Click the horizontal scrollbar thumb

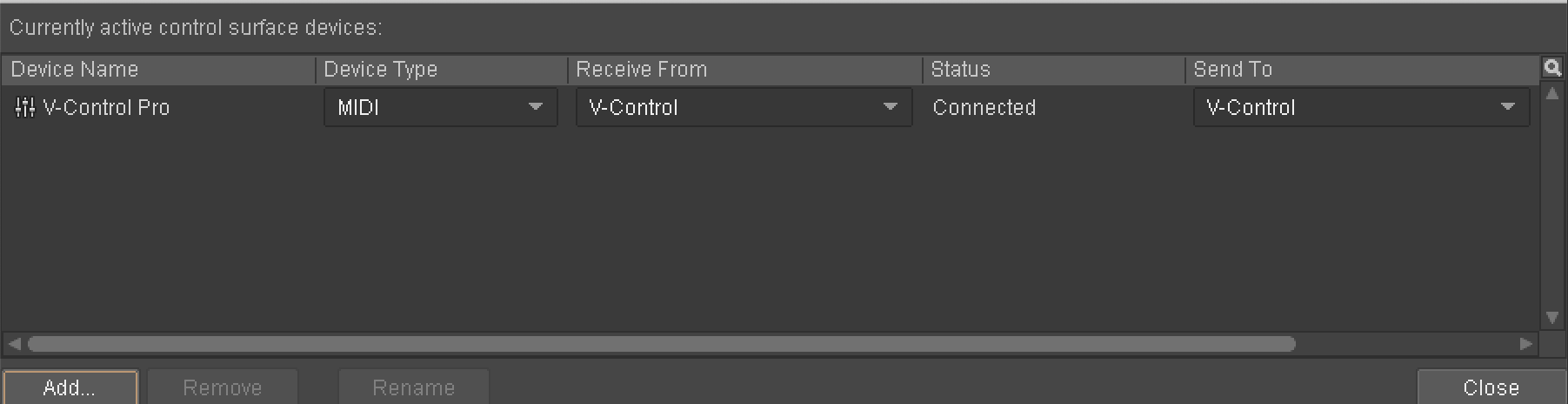pos(661,344)
